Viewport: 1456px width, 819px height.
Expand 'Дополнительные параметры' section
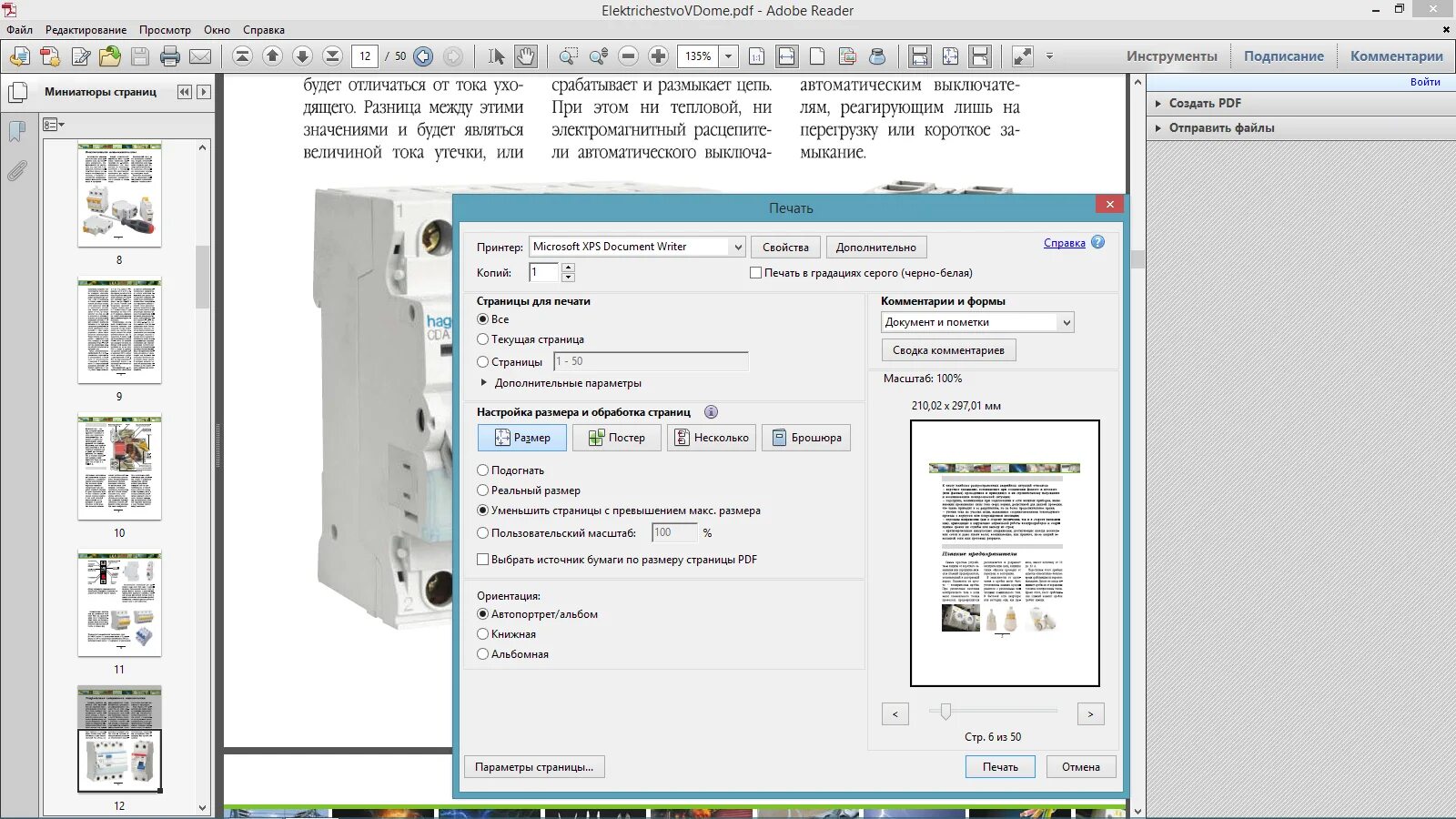pyautogui.click(x=483, y=383)
